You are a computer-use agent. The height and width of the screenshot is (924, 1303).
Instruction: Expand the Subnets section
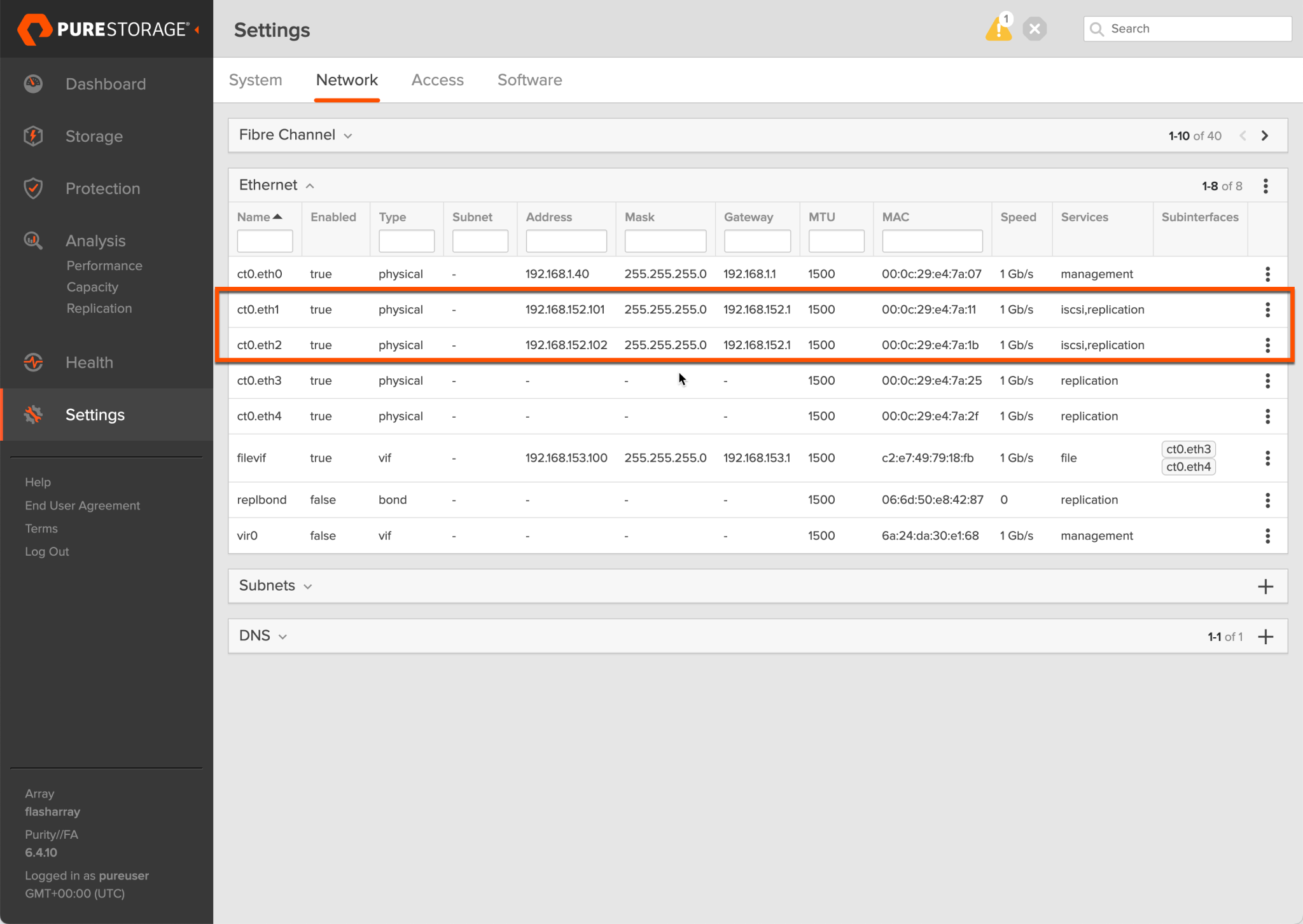click(308, 586)
